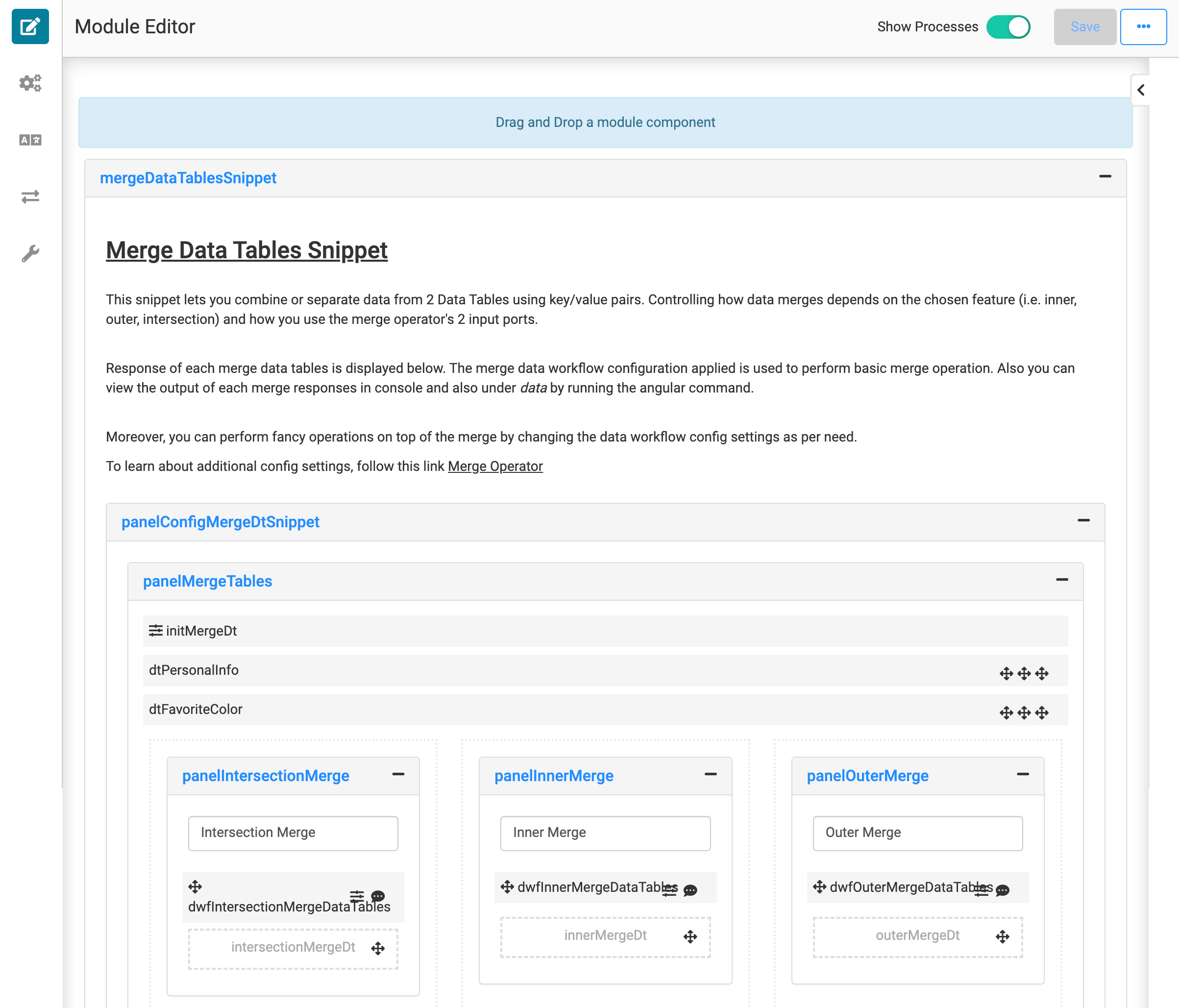Select the dwfOuterMergeDataTables label

tap(911, 887)
